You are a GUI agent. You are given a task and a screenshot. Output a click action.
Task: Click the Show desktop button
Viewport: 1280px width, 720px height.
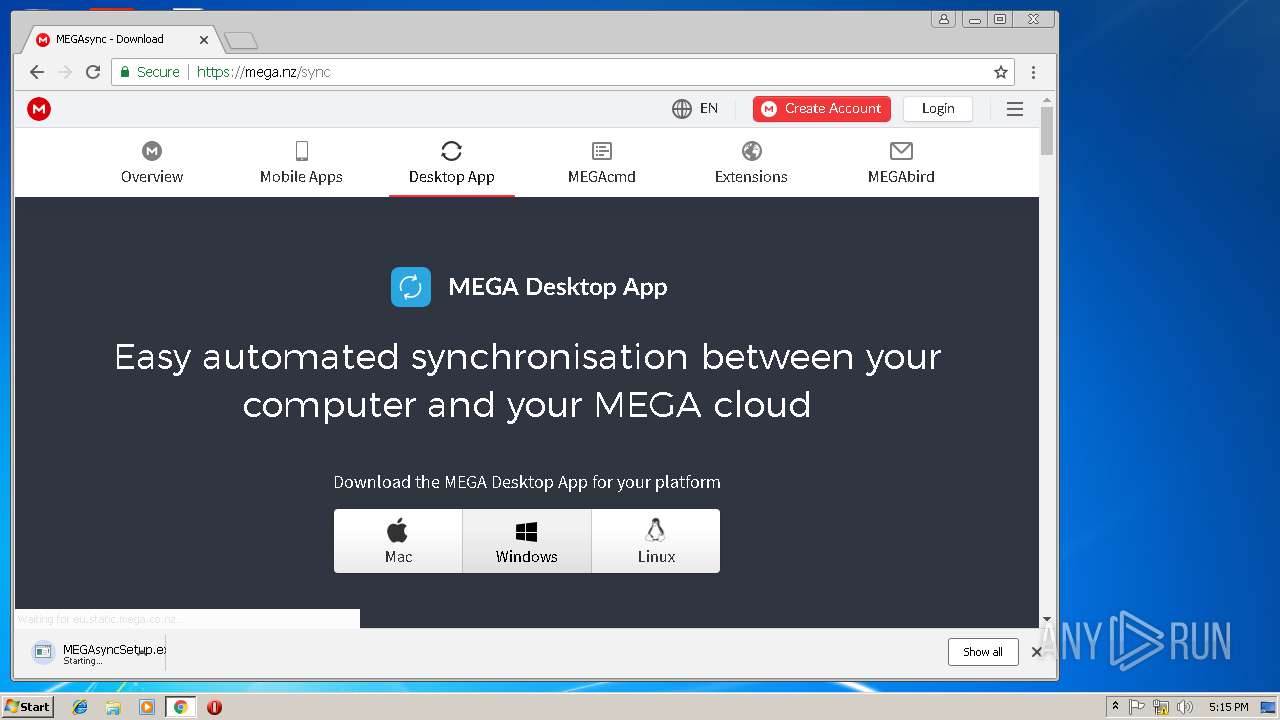coord(1269,707)
